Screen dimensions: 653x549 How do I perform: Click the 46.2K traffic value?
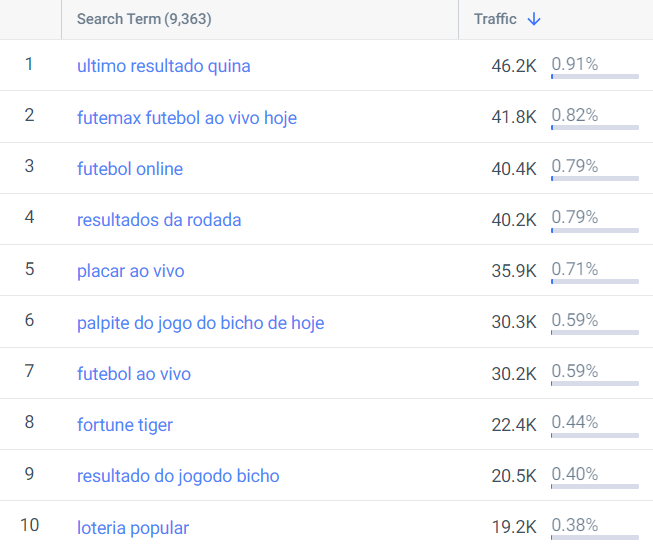click(x=514, y=66)
